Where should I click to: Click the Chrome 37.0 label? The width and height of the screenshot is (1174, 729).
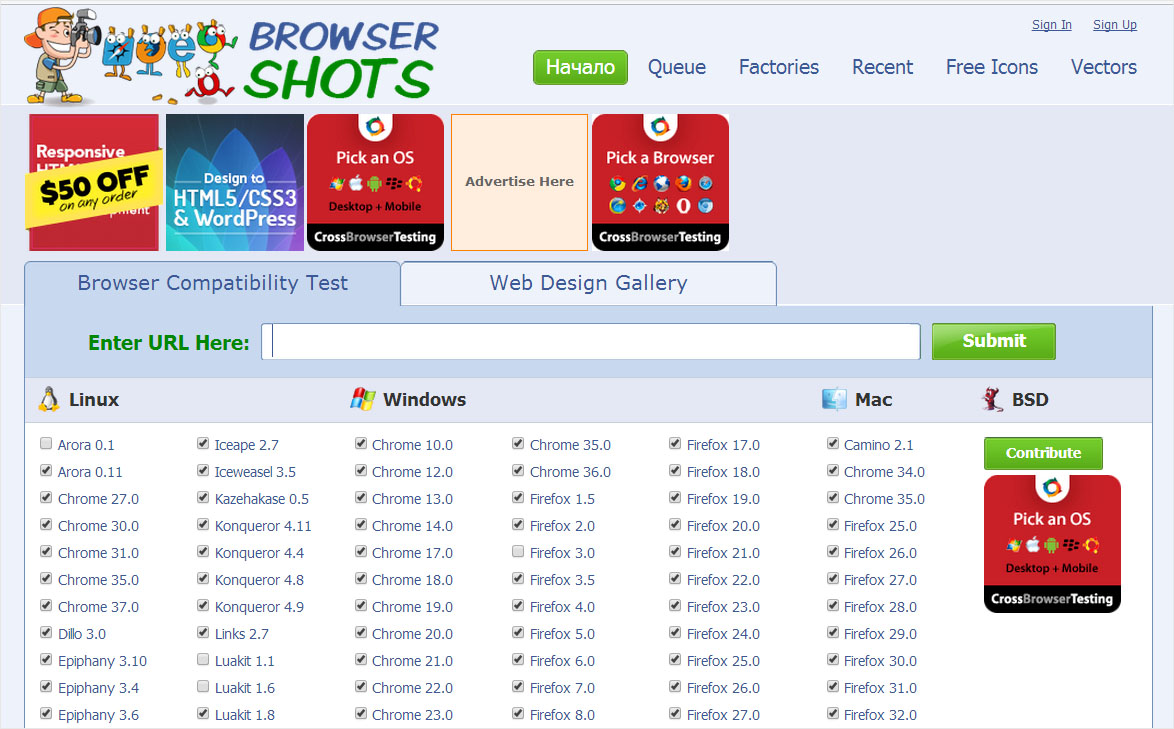point(98,606)
